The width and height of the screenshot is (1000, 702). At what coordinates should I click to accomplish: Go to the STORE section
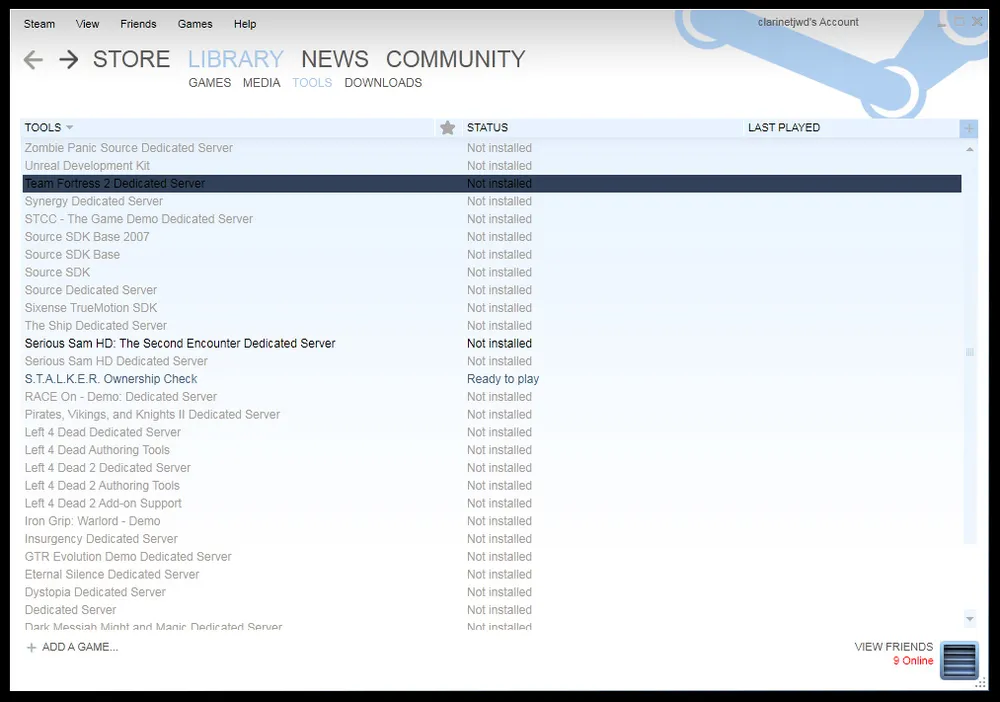pyautogui.click(x=131, y=60)
